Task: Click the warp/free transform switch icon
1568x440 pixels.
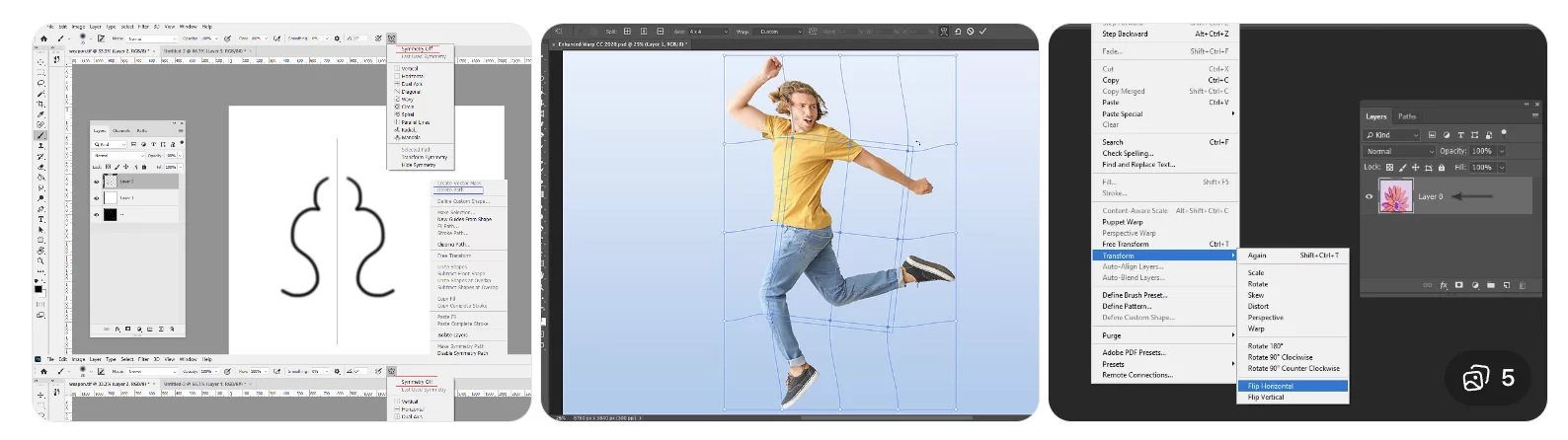Action: pyautogui.click(x=943, y=32)
